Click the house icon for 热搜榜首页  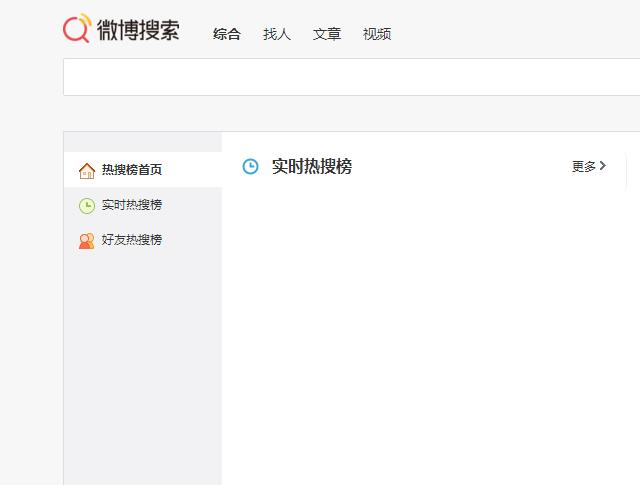(x=87, y=170)
